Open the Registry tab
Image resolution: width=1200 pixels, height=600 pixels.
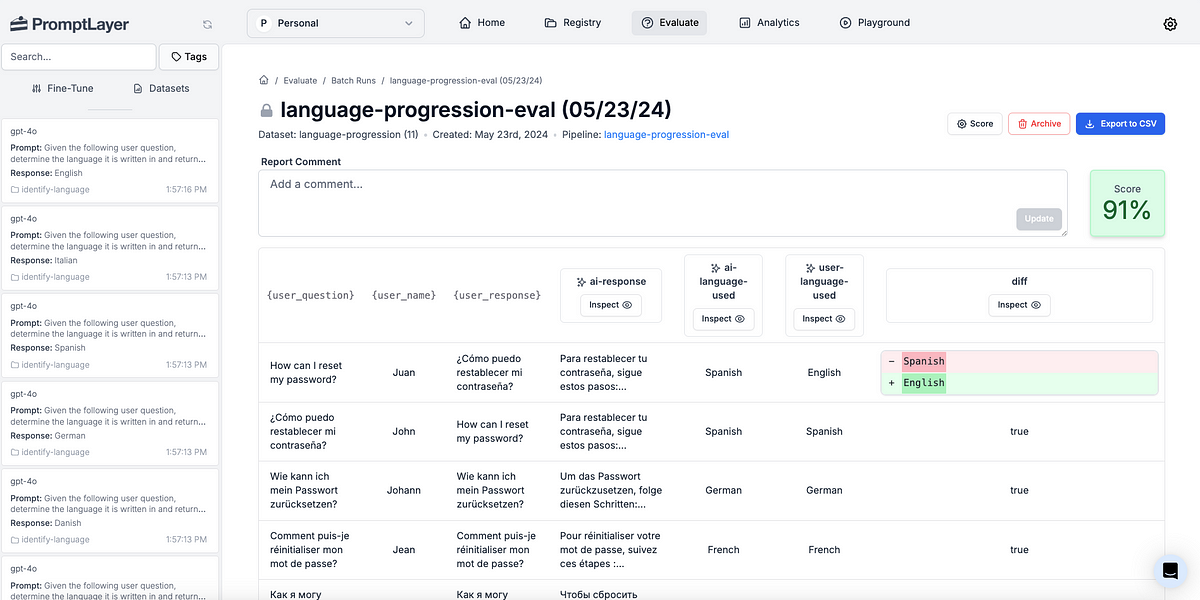click(573, 23)
